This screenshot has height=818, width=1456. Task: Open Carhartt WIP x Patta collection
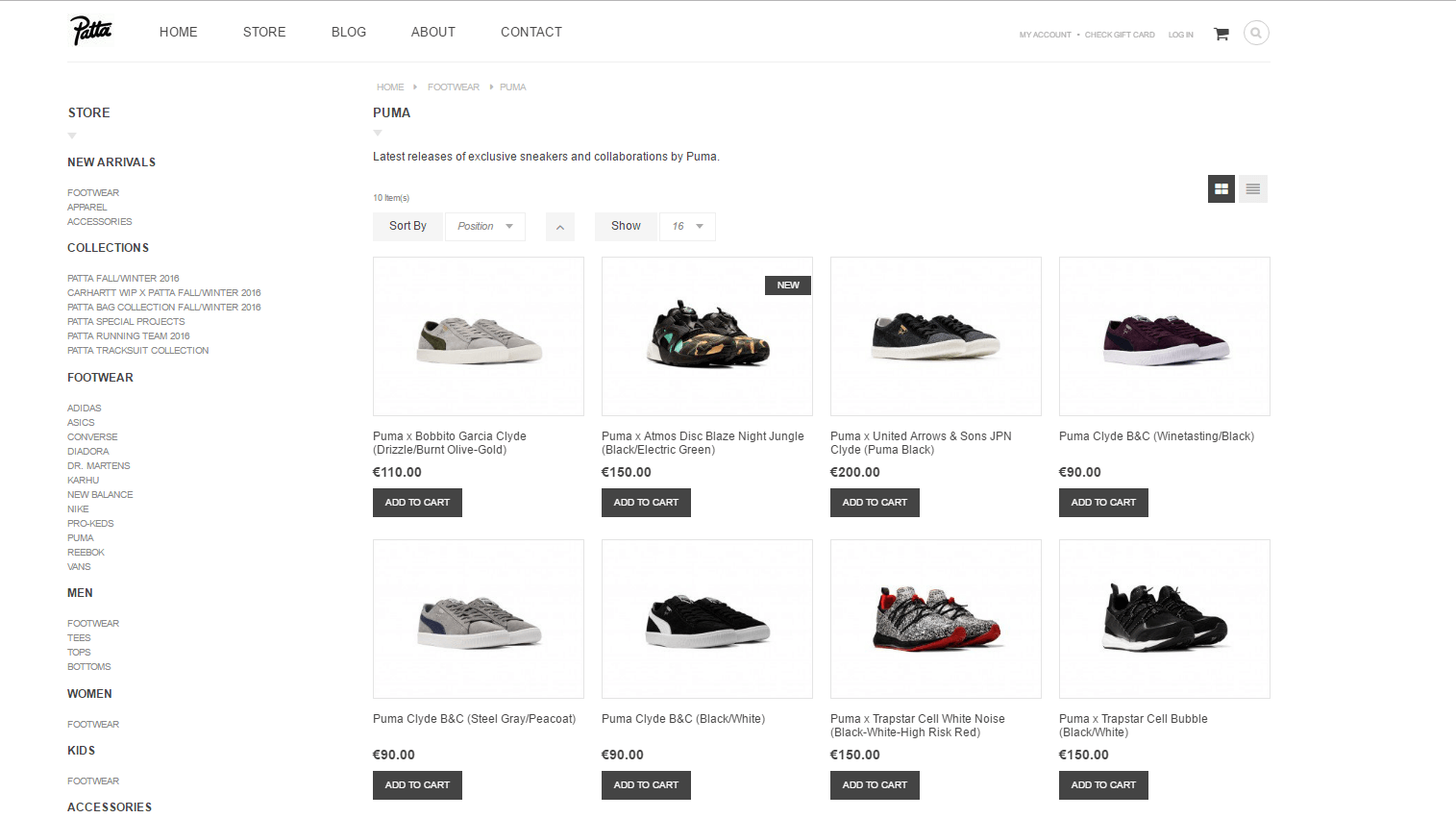click(163, 293)
